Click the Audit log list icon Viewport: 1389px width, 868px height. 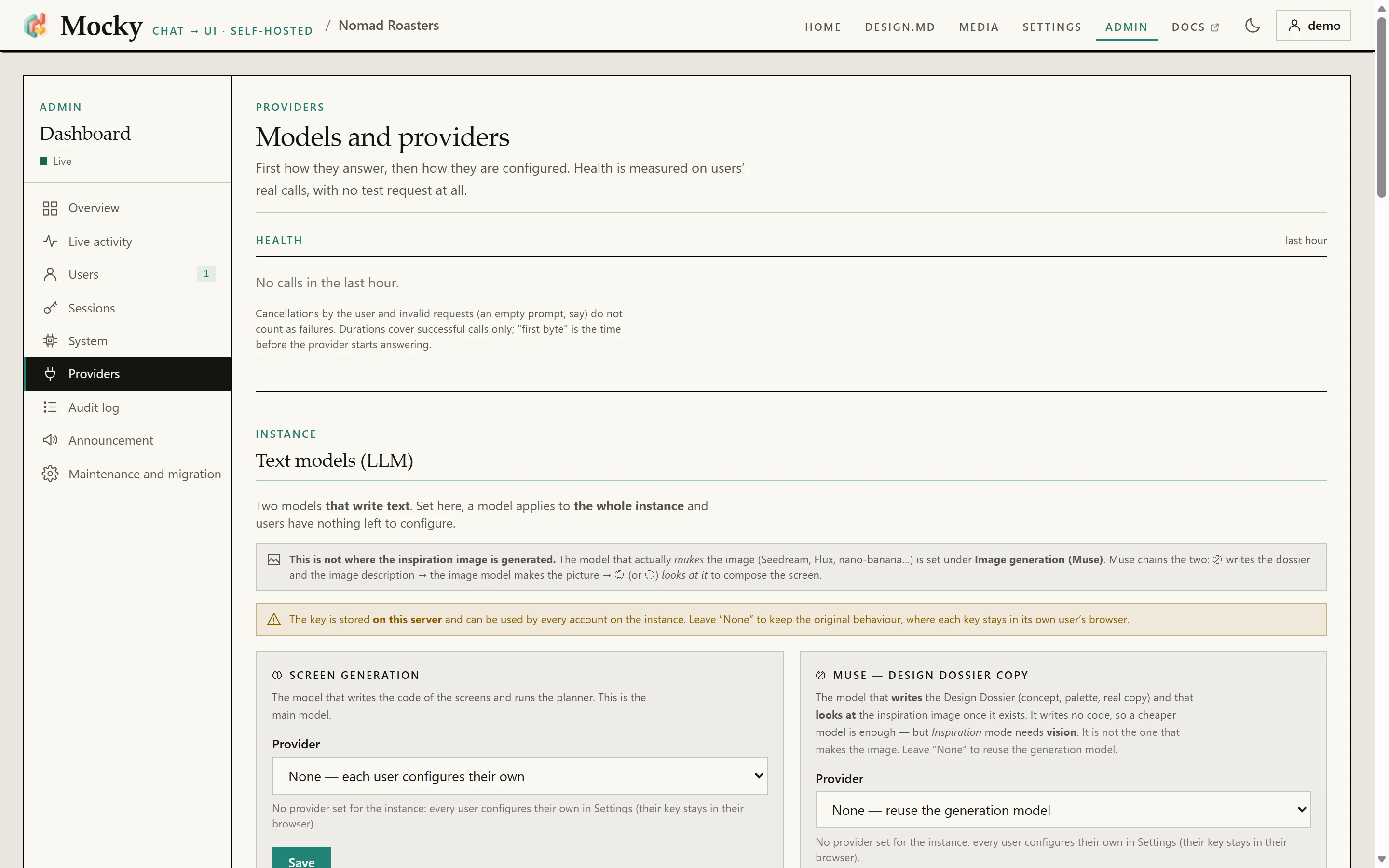(50, 407)
